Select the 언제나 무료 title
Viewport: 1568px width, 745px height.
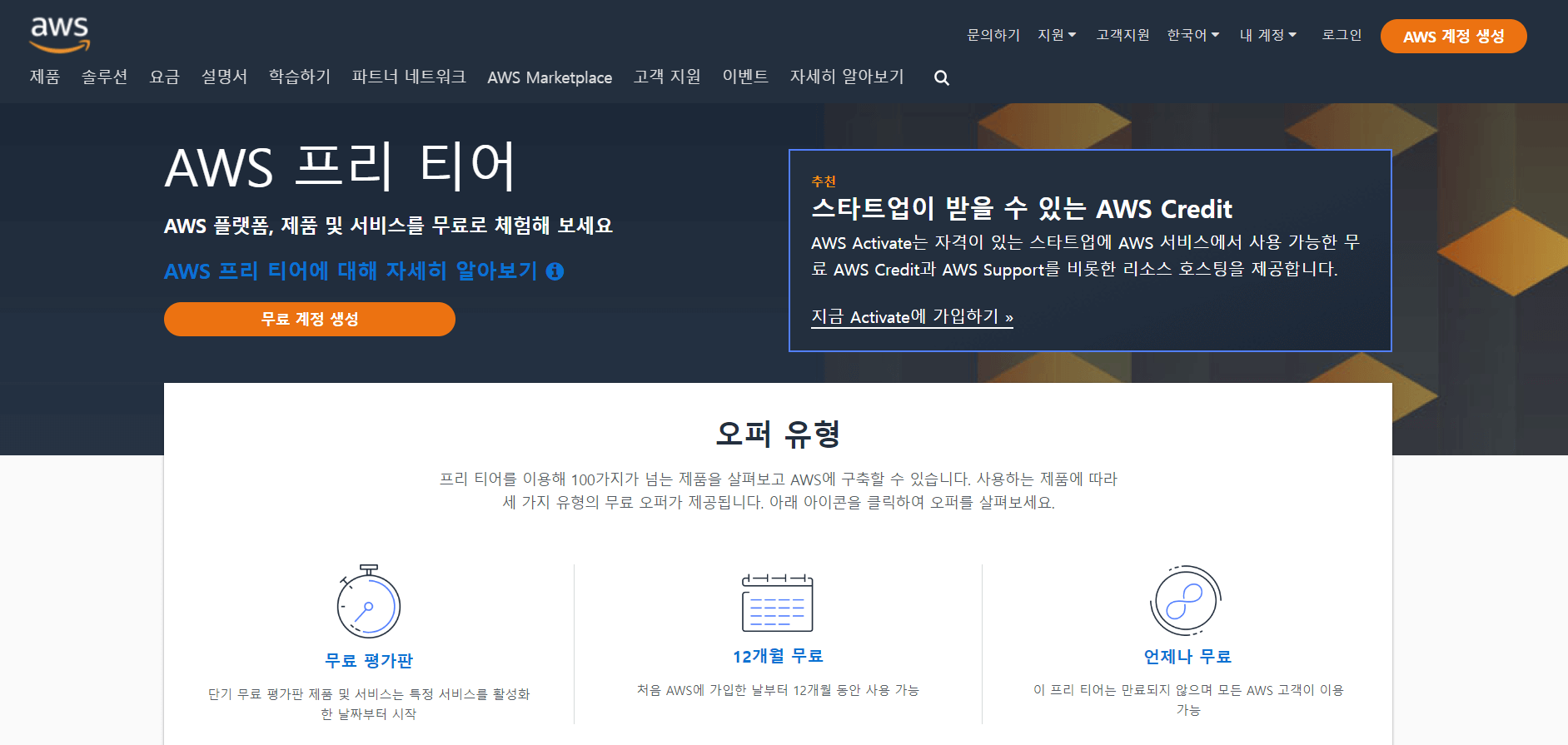(1187, 657)
